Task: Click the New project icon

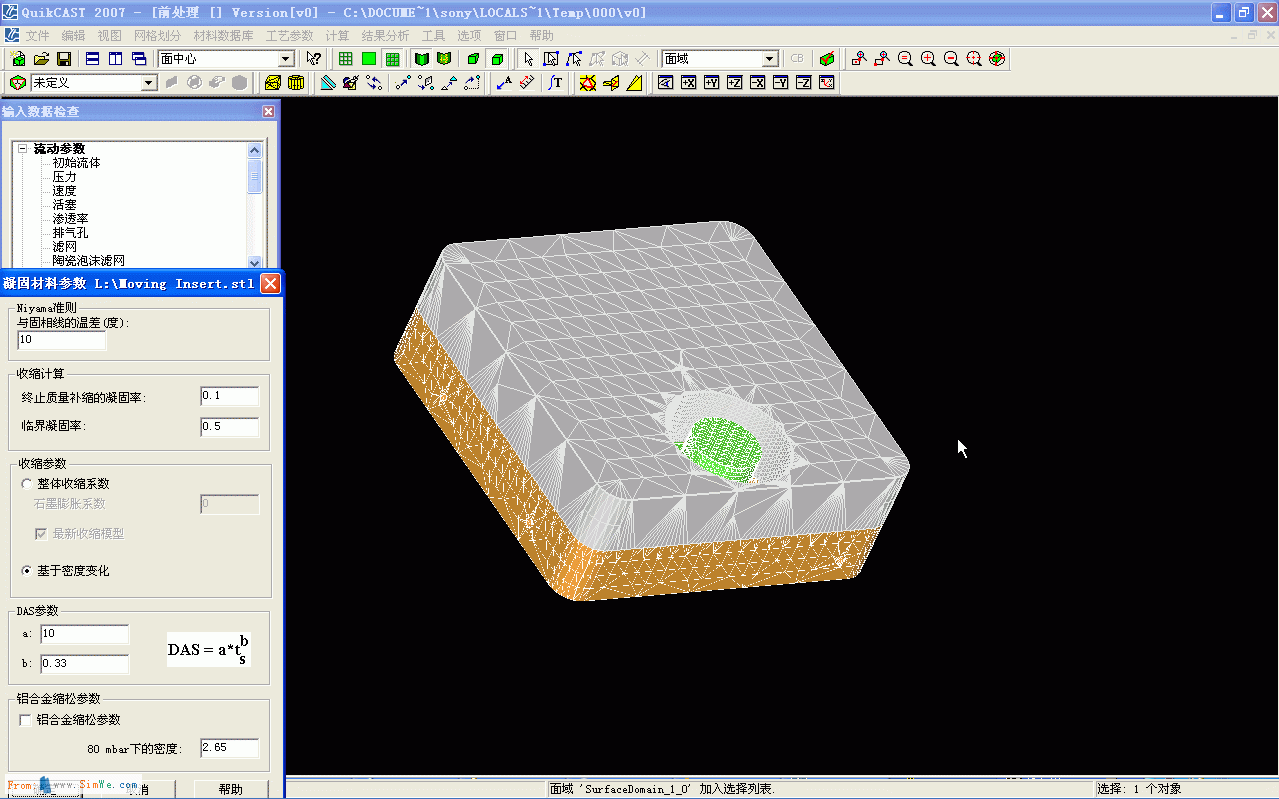Action: coord(18,59)
